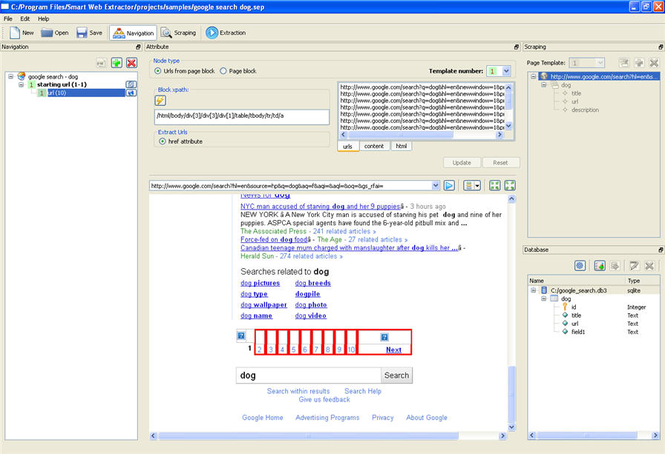Open the address bar URL dropdown arrow

coord(436,185)
